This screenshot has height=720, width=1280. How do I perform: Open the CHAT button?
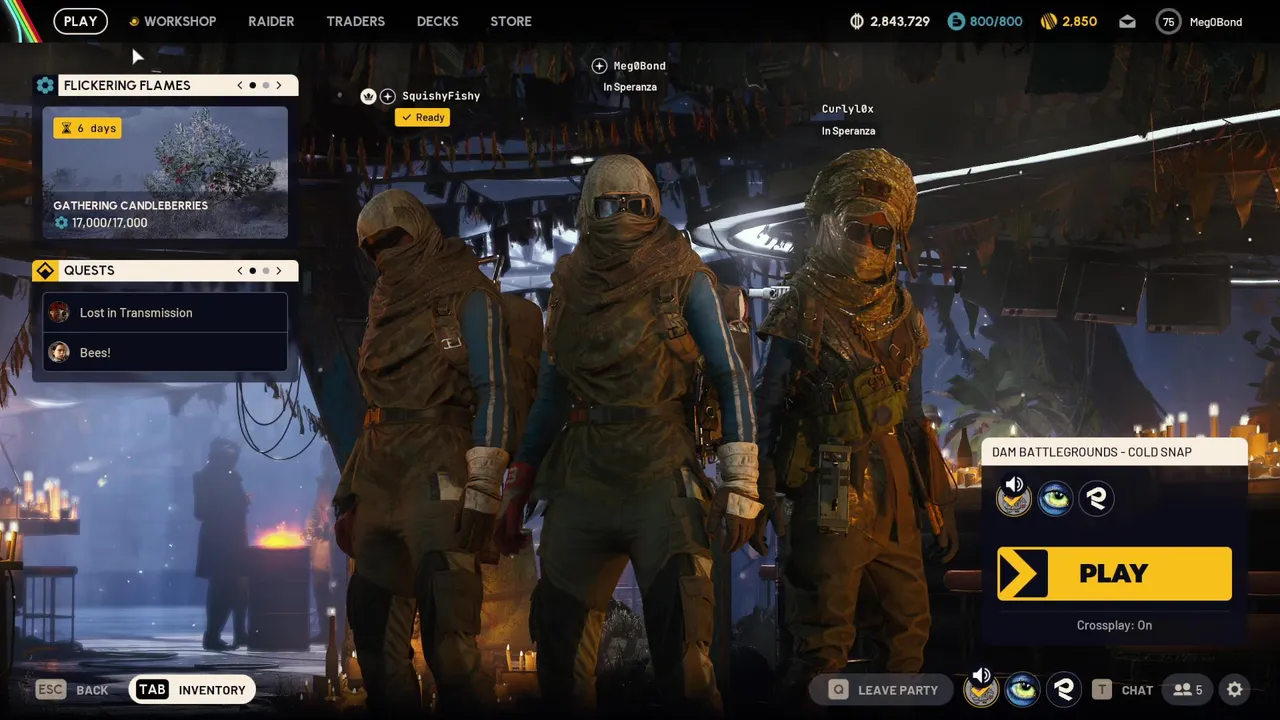pos(1122,689)
